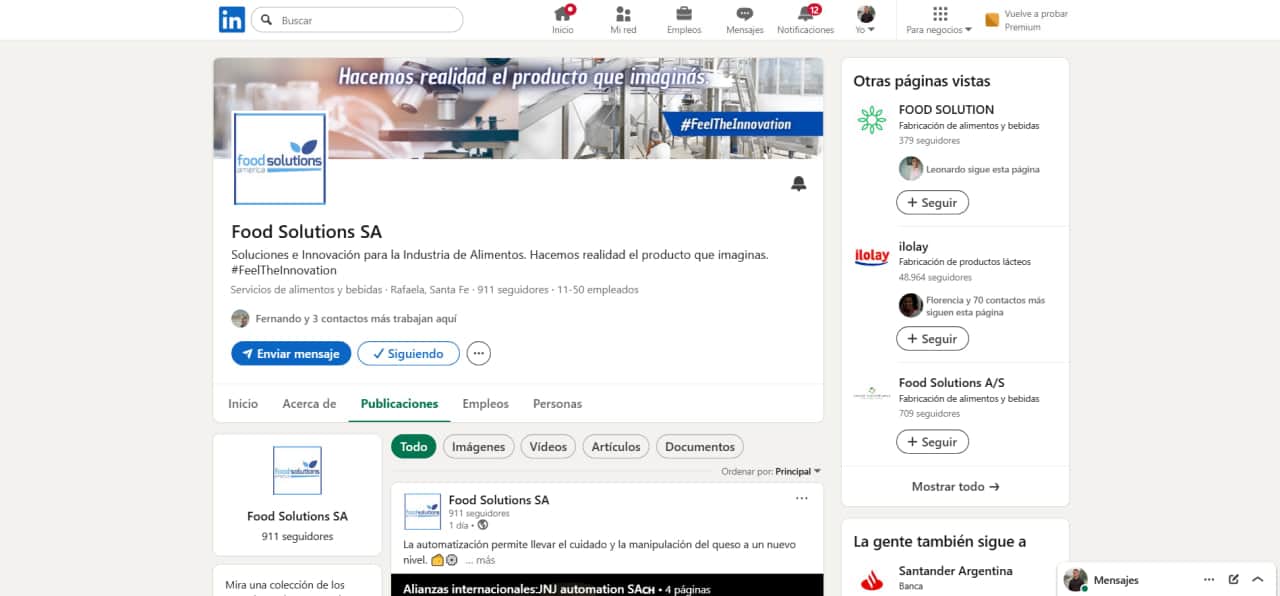Click the Buscar search field
The width and height of the screenshot is (1280, 596).
pyautogui.click(x=366, y=20)
